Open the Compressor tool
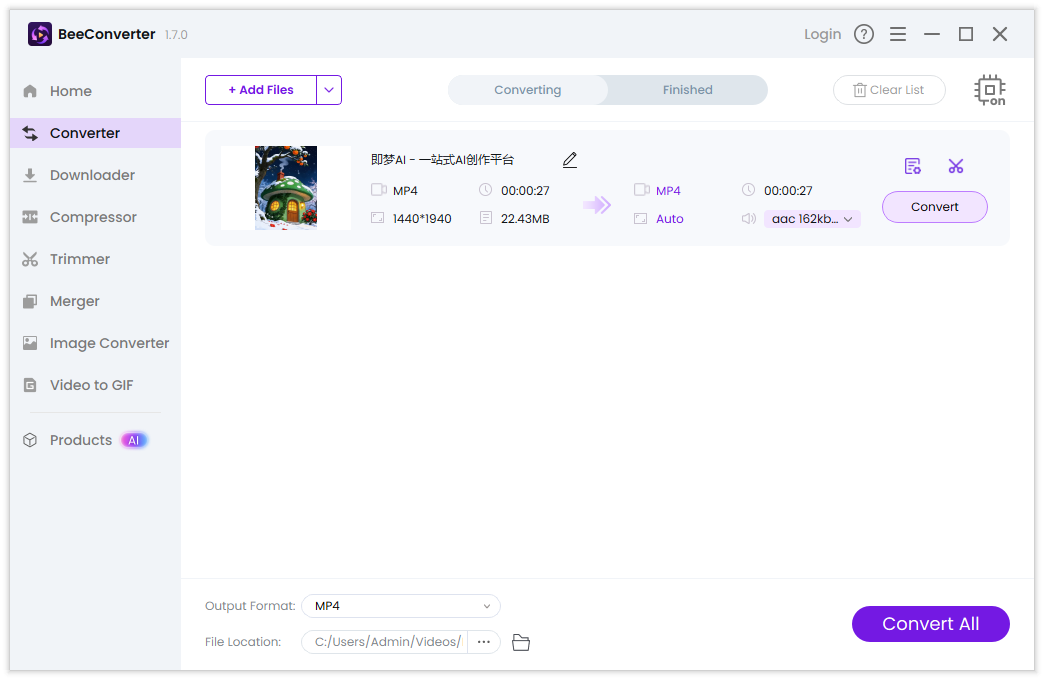This screenshot has height=680, width=1044. pos(95,216)
